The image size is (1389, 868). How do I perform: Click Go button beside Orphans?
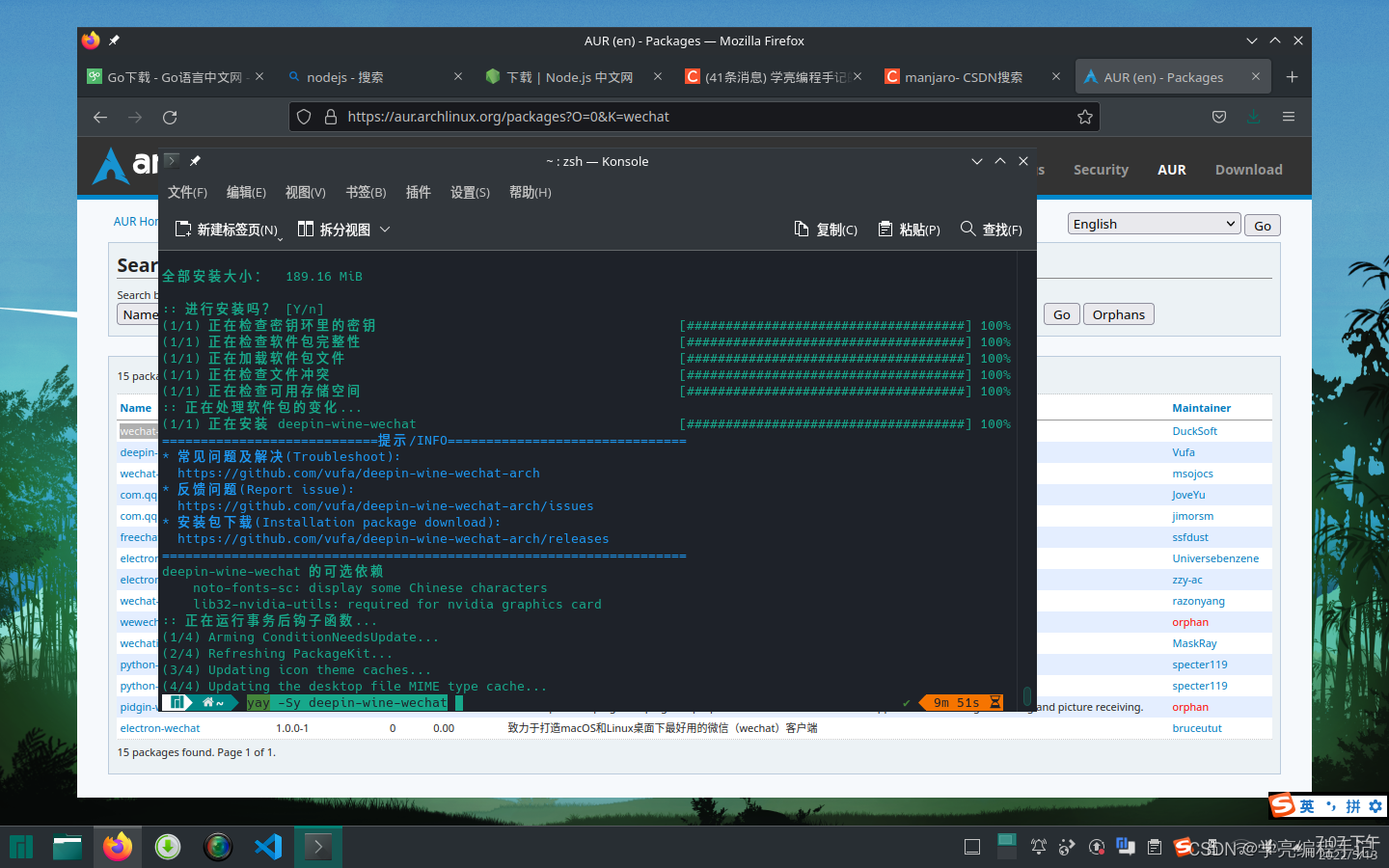[x=1062, y=314]
